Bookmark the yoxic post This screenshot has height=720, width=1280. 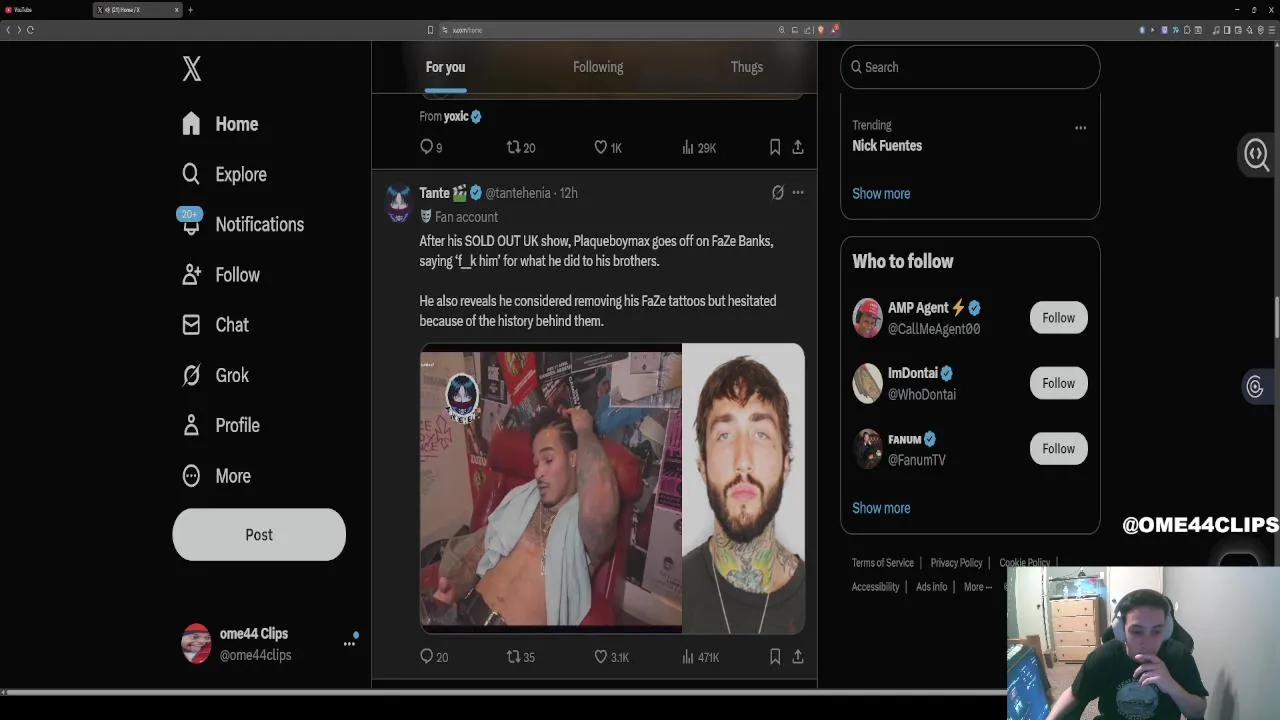[775, 147]
